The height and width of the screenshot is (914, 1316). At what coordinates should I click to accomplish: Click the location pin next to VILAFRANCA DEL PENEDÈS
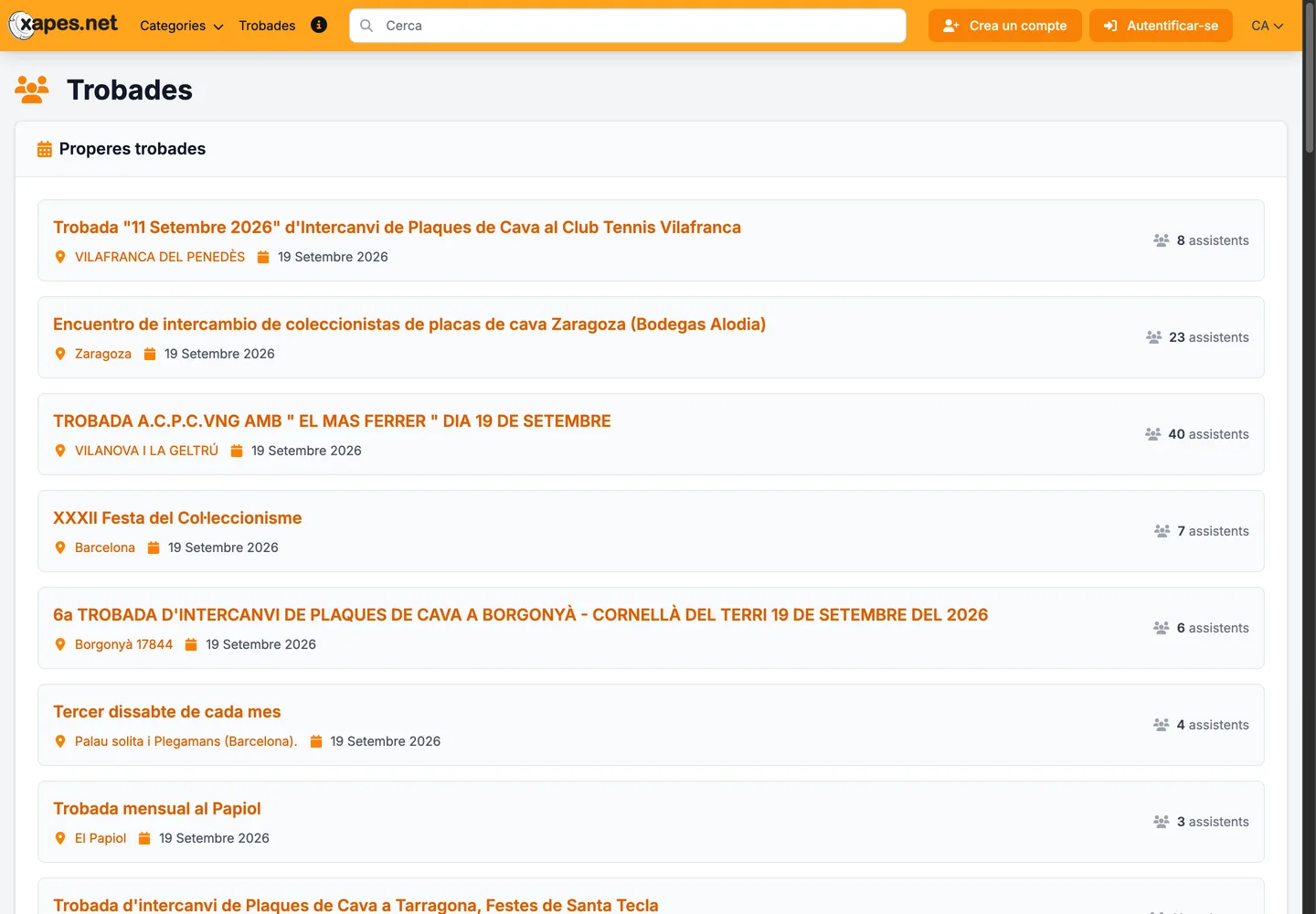pyautogui.click(x=60, y=257)
